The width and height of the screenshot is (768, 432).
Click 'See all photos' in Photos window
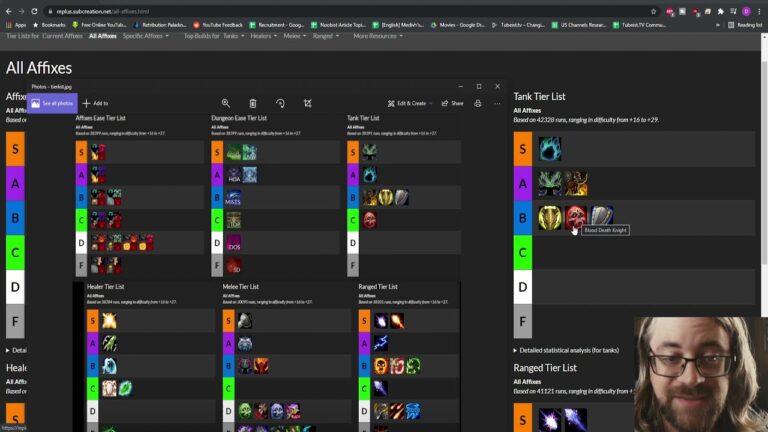point(52,103)
